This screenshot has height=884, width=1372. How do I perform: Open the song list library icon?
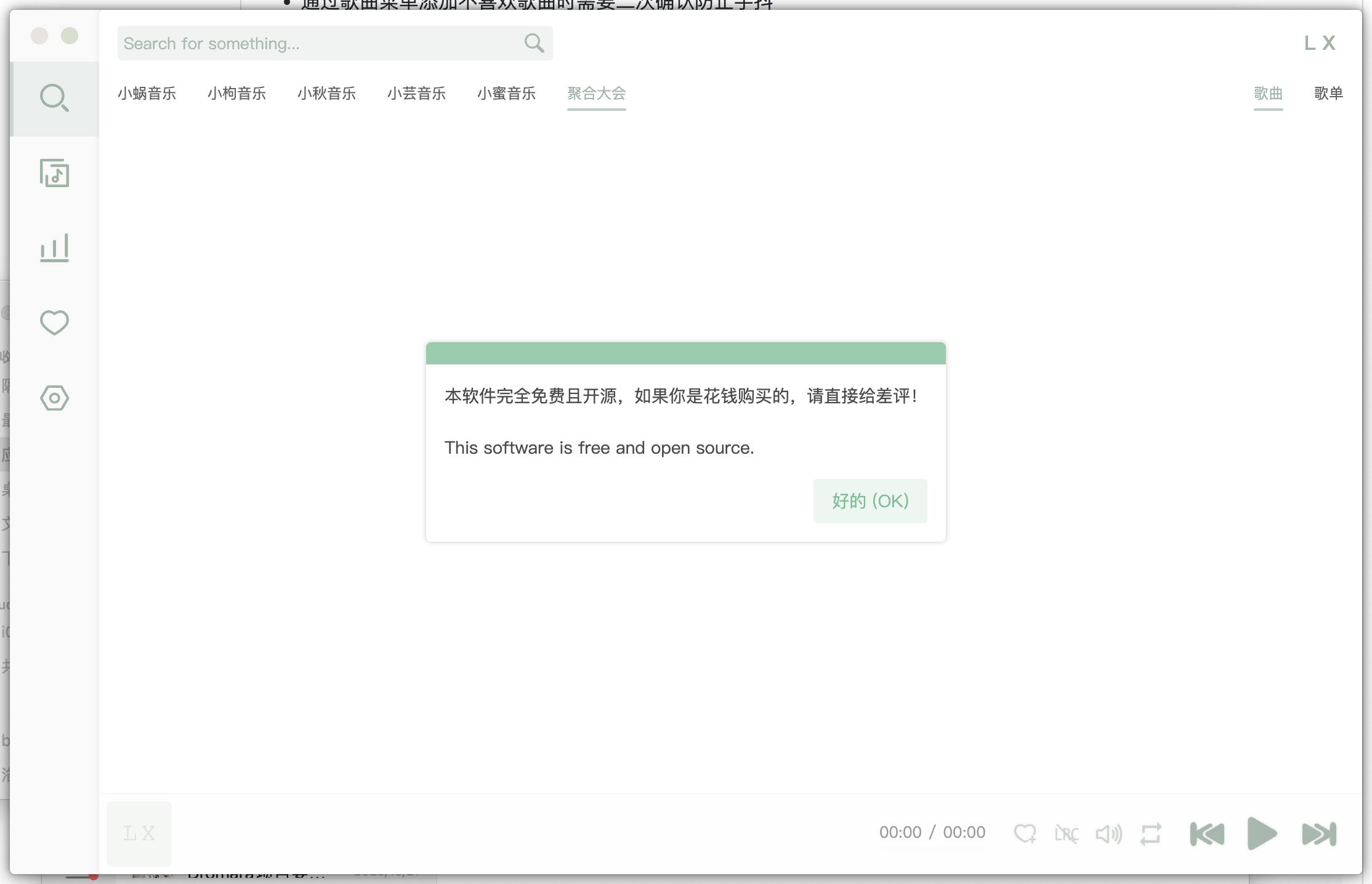54,173
